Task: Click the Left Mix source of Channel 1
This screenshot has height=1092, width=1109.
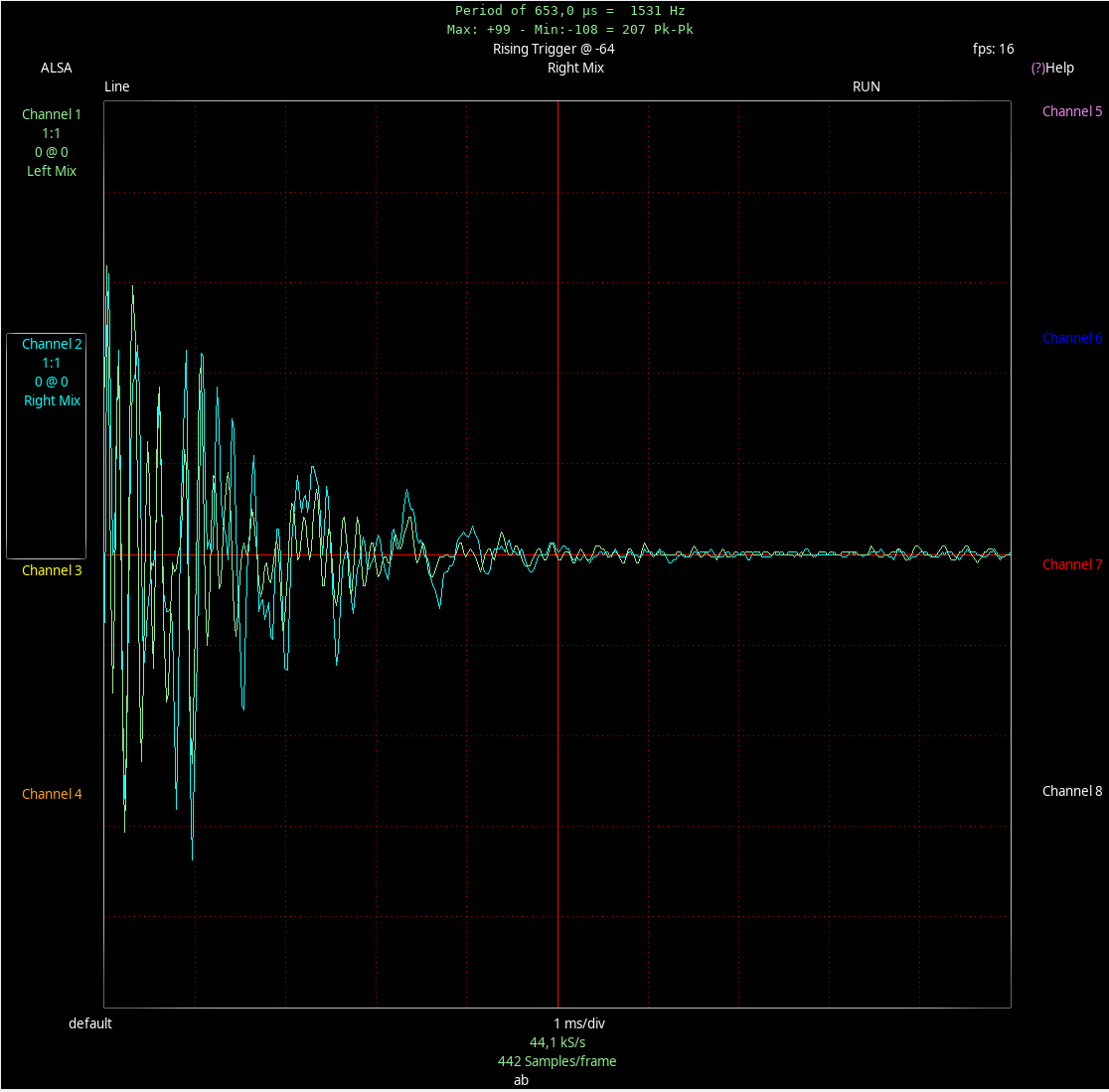Action: coord(51,171)
